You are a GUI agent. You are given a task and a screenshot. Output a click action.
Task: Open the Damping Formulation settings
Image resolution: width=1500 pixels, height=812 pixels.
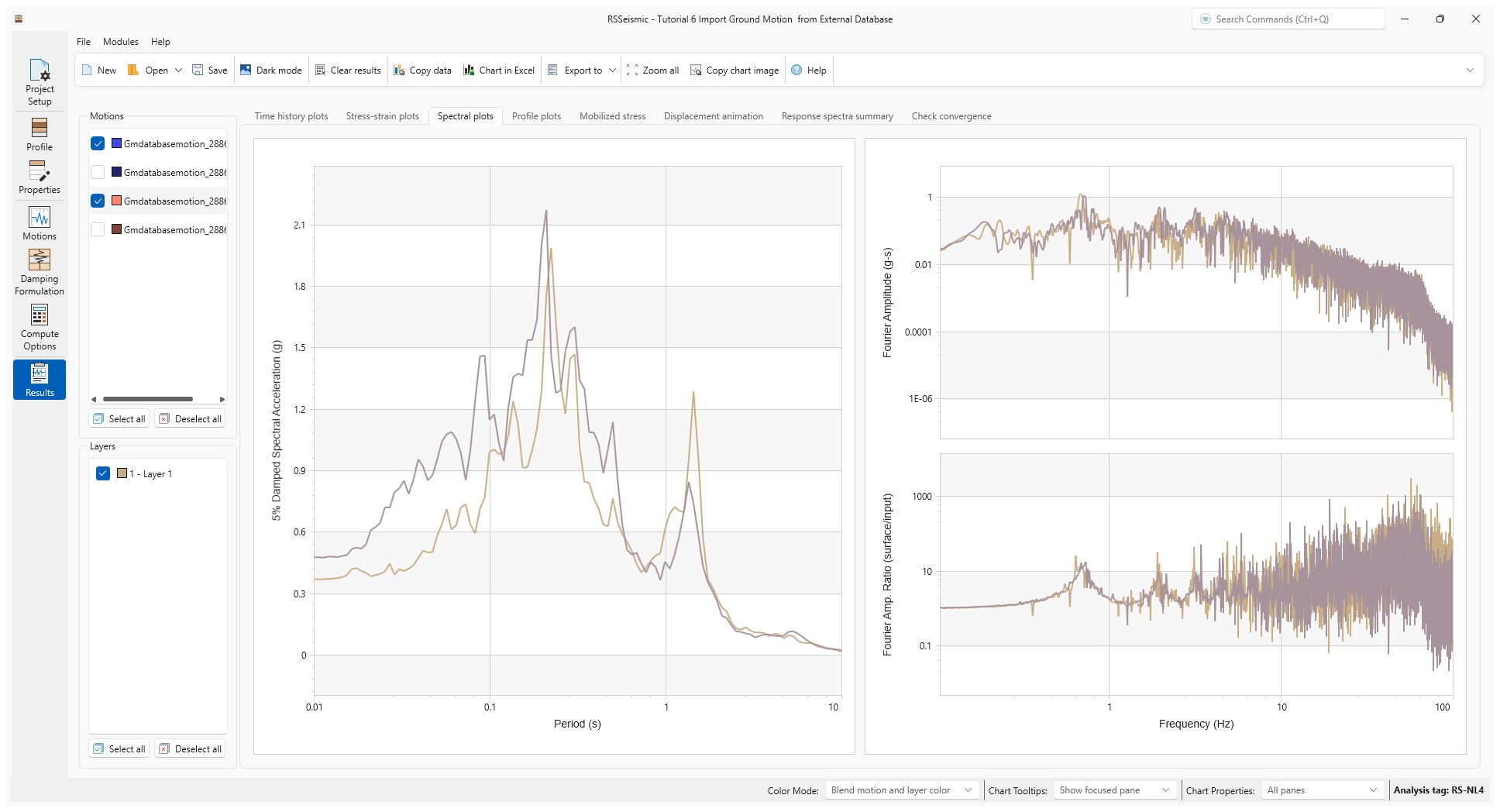[39, 270]
